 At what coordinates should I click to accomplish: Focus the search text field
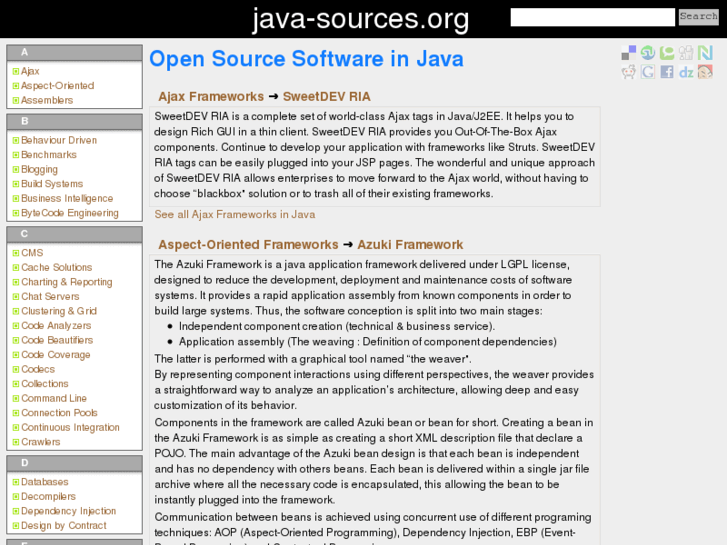point(593,17)
